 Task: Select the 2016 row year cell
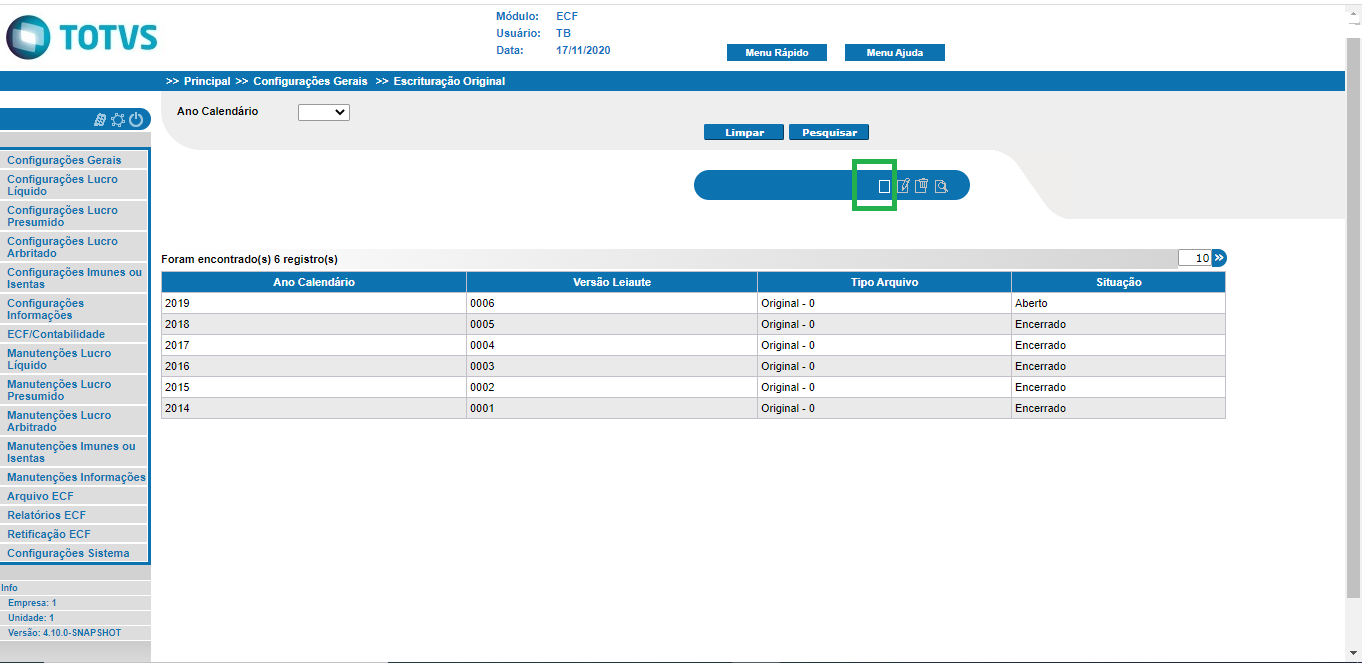tap(314, 366)
